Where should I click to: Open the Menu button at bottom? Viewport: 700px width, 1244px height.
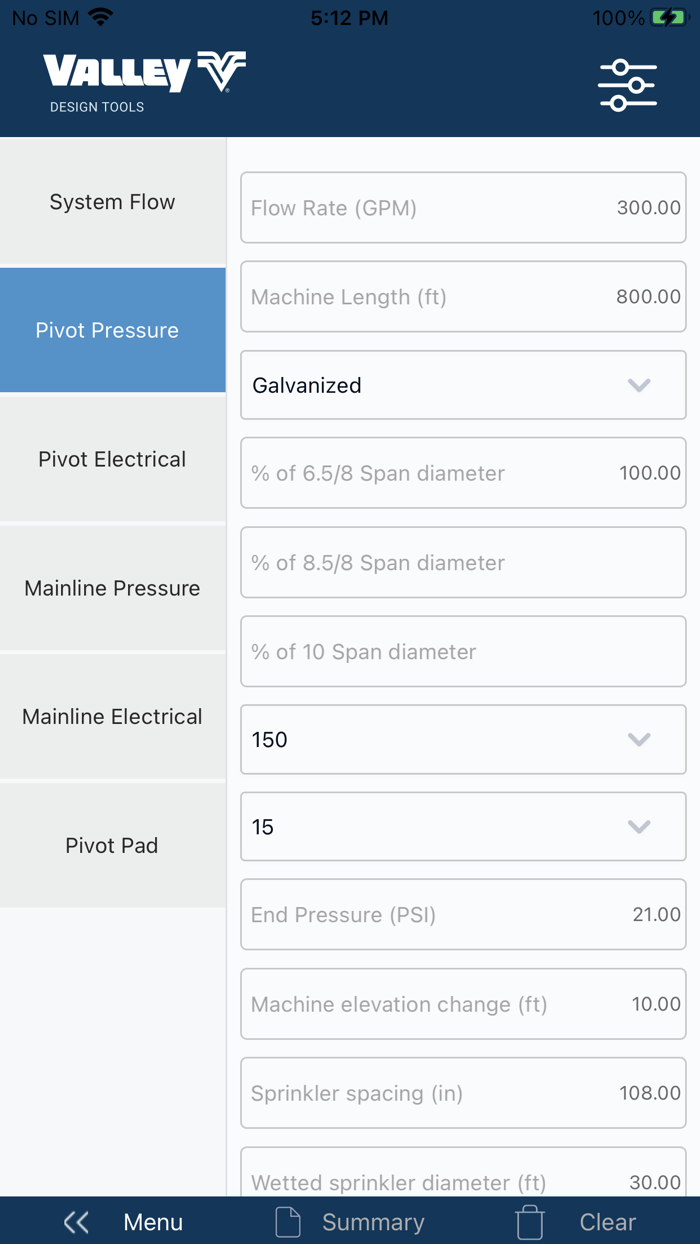152,1221
